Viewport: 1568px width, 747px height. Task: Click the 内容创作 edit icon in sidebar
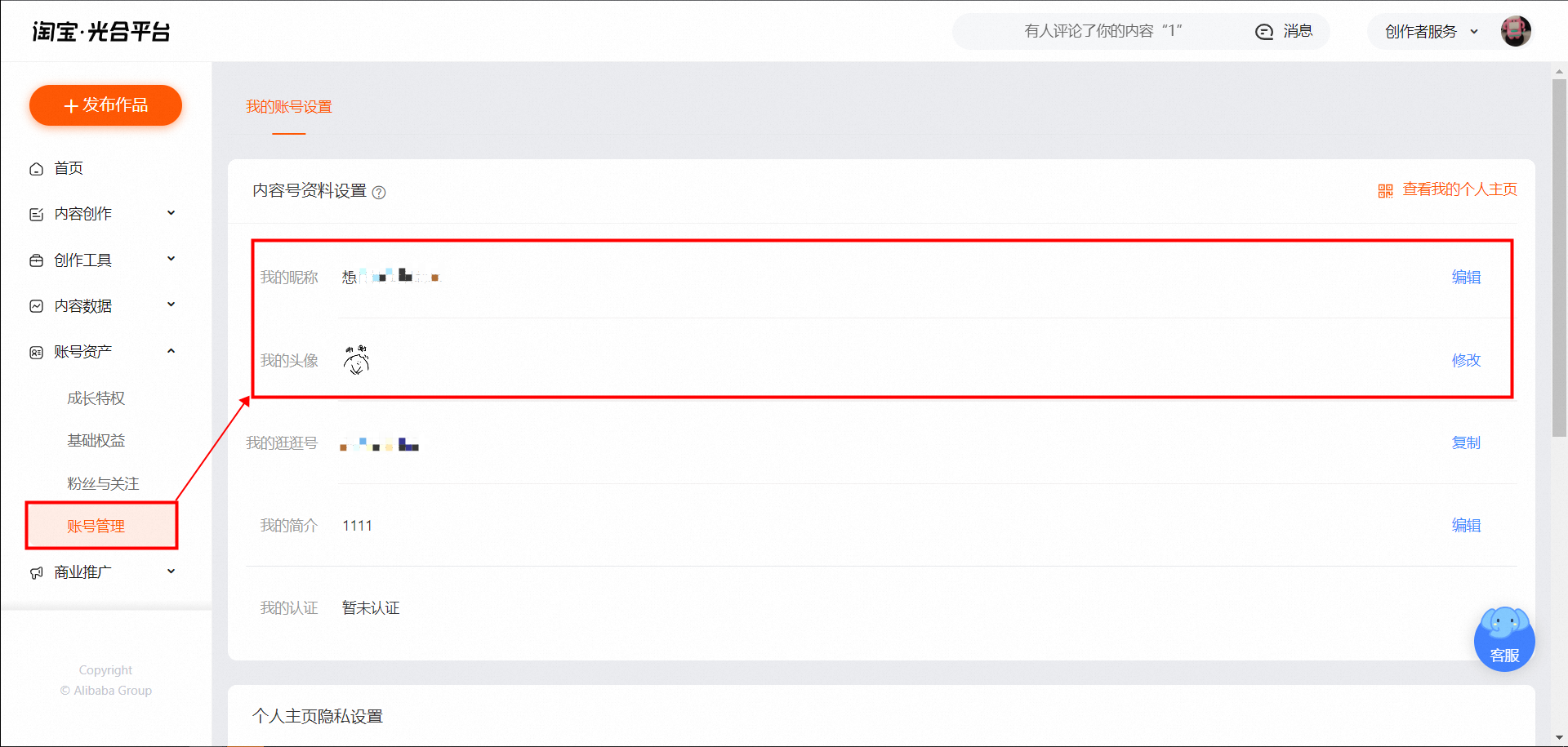(x=36, y=215)
